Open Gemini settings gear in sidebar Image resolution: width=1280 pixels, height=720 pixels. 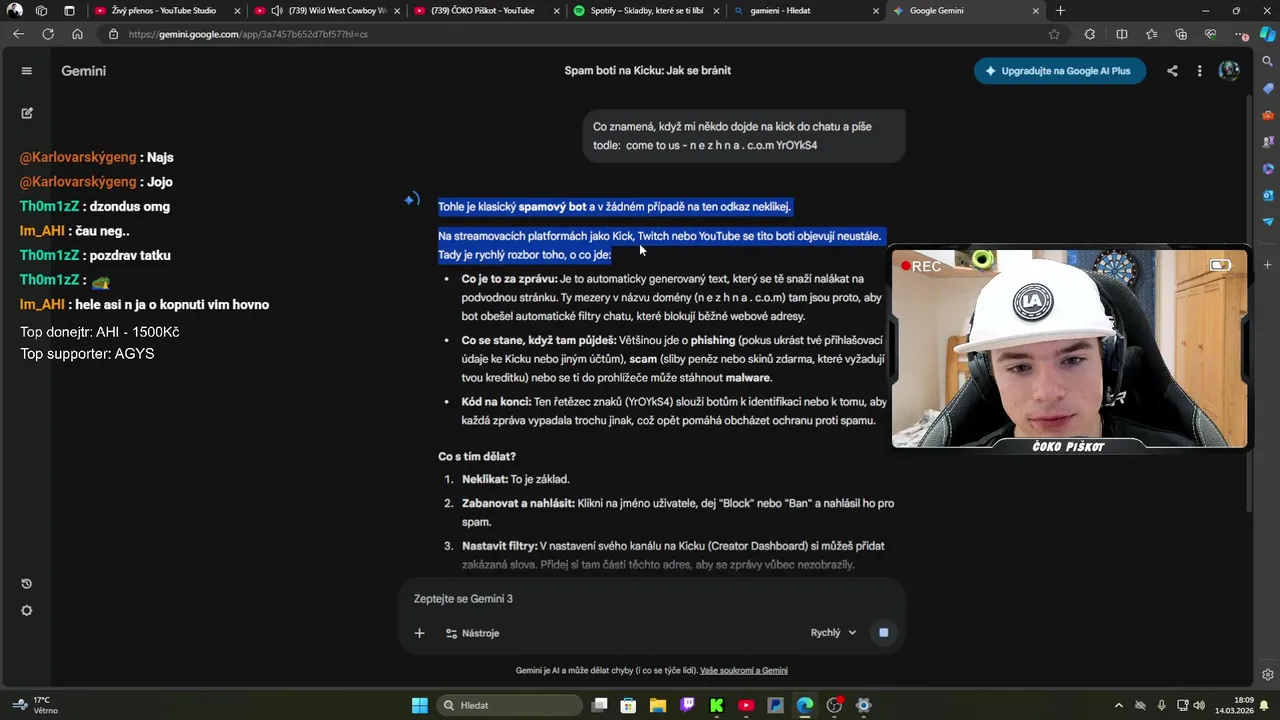click(x=27, y=611)
